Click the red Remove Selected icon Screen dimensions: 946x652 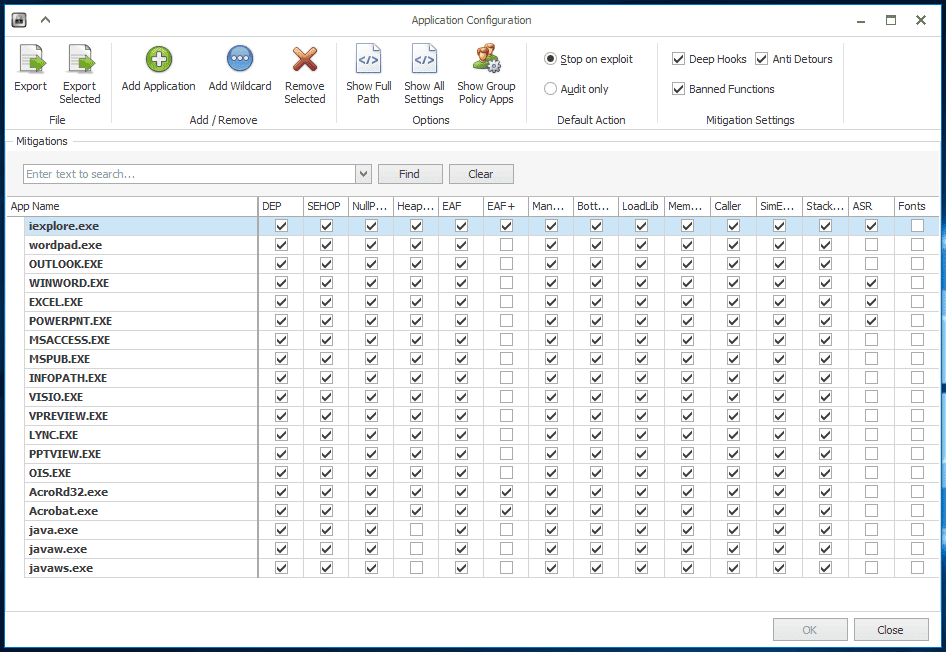305,59
